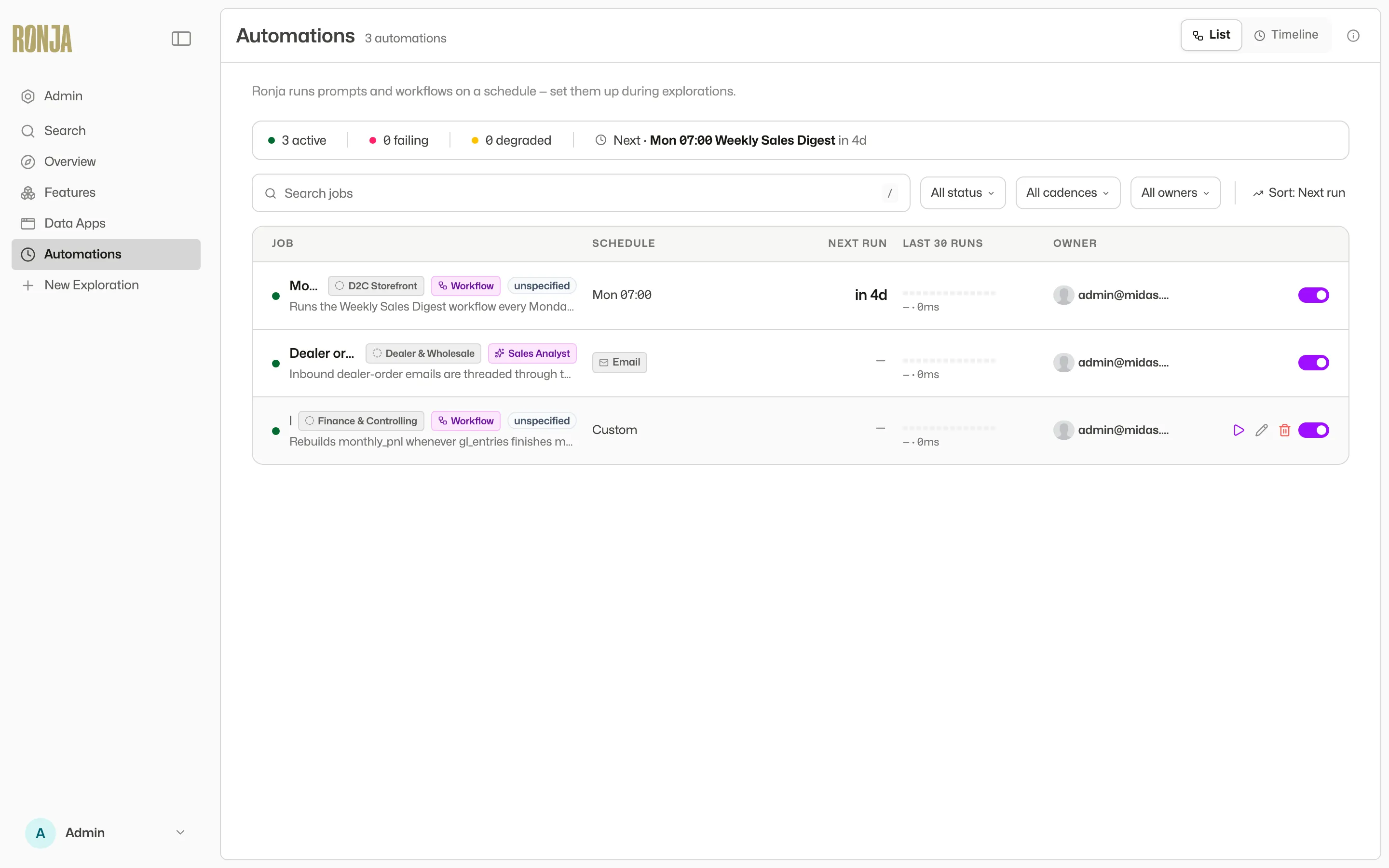Open Features in the sidebar
This screenshot has height=868, width=1389.
[x=106, y=193]
